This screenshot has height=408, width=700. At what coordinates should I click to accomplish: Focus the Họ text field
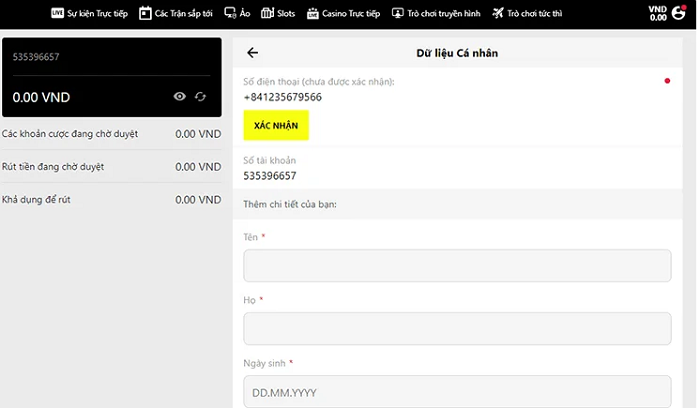point(457,329)
